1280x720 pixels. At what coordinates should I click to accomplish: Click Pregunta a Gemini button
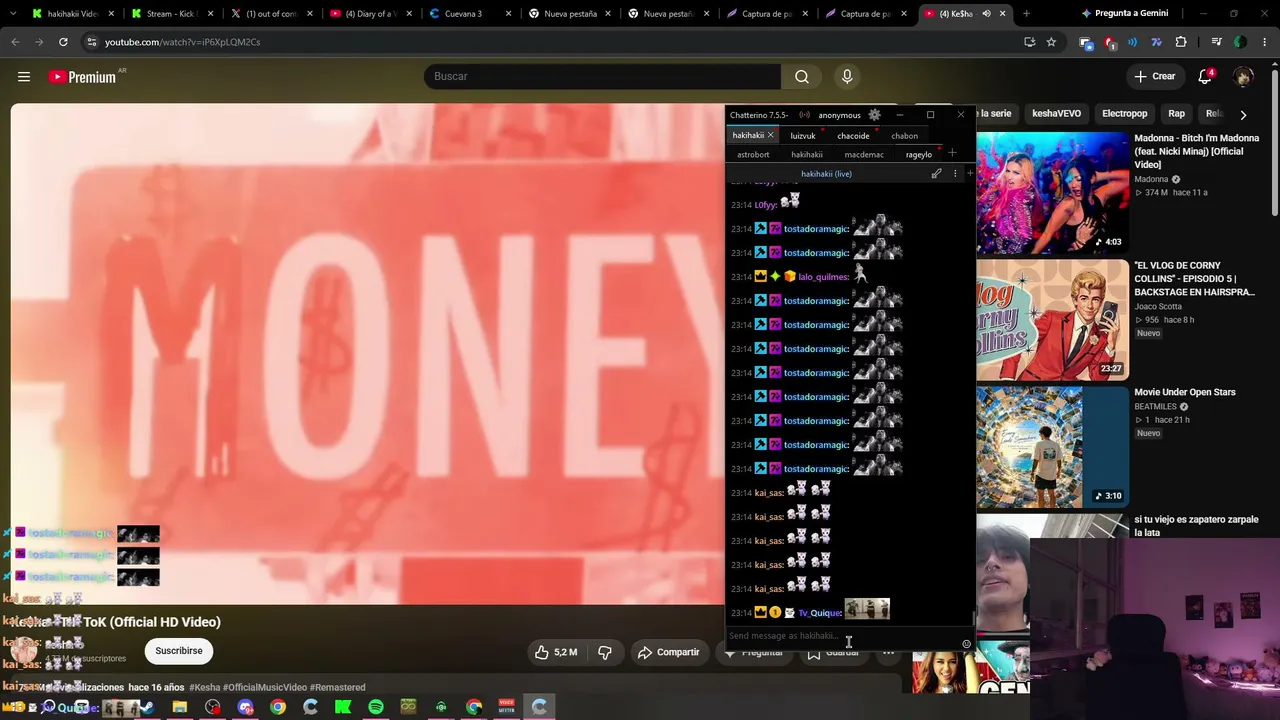1124,14
